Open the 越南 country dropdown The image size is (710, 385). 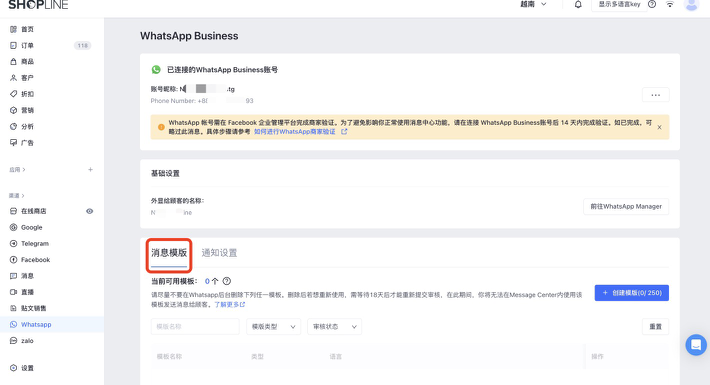coord(533,5)
